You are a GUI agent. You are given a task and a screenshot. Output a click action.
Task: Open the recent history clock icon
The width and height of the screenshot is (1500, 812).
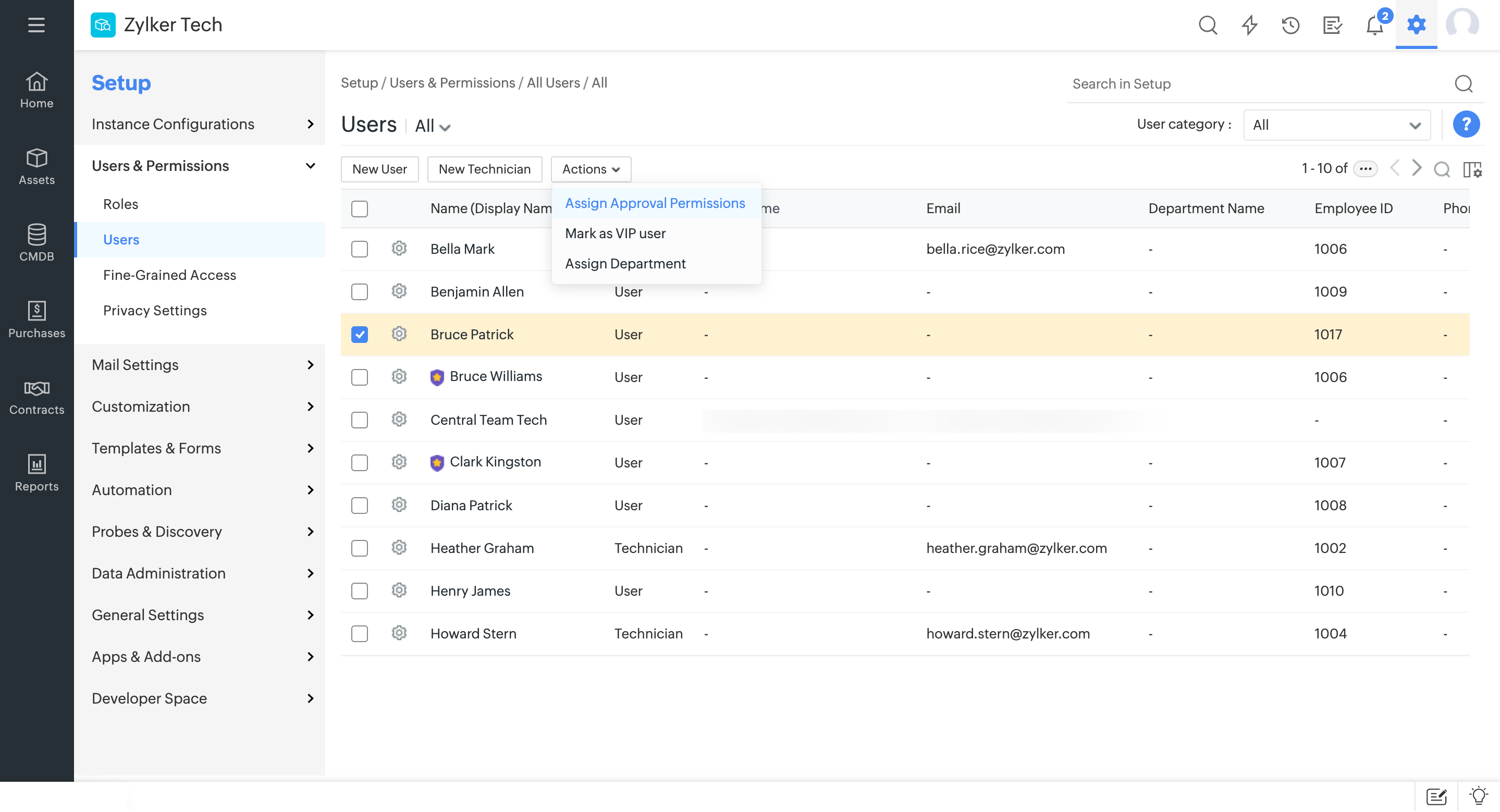1290,26
